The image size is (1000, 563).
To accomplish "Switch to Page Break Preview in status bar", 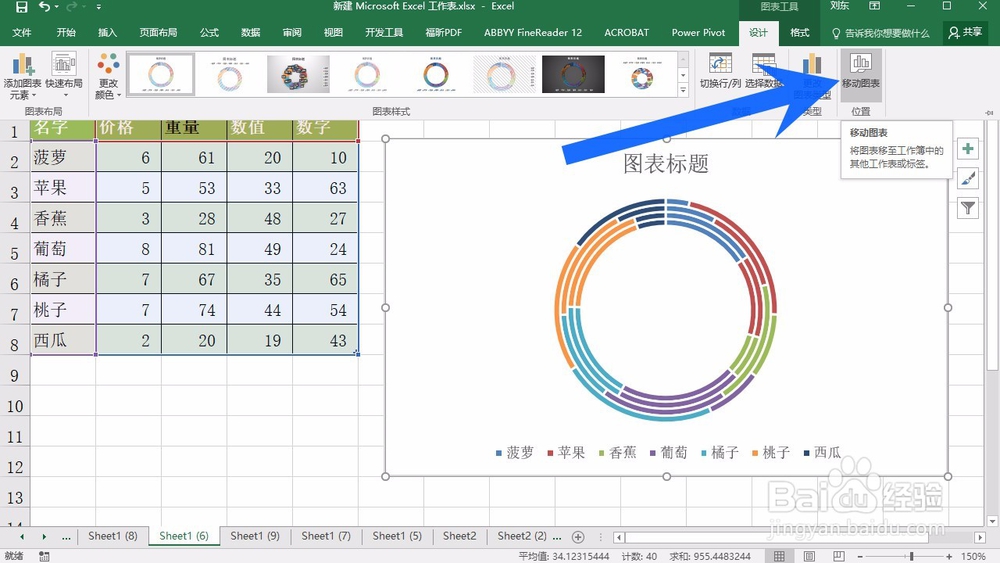I will coord(839,557).
